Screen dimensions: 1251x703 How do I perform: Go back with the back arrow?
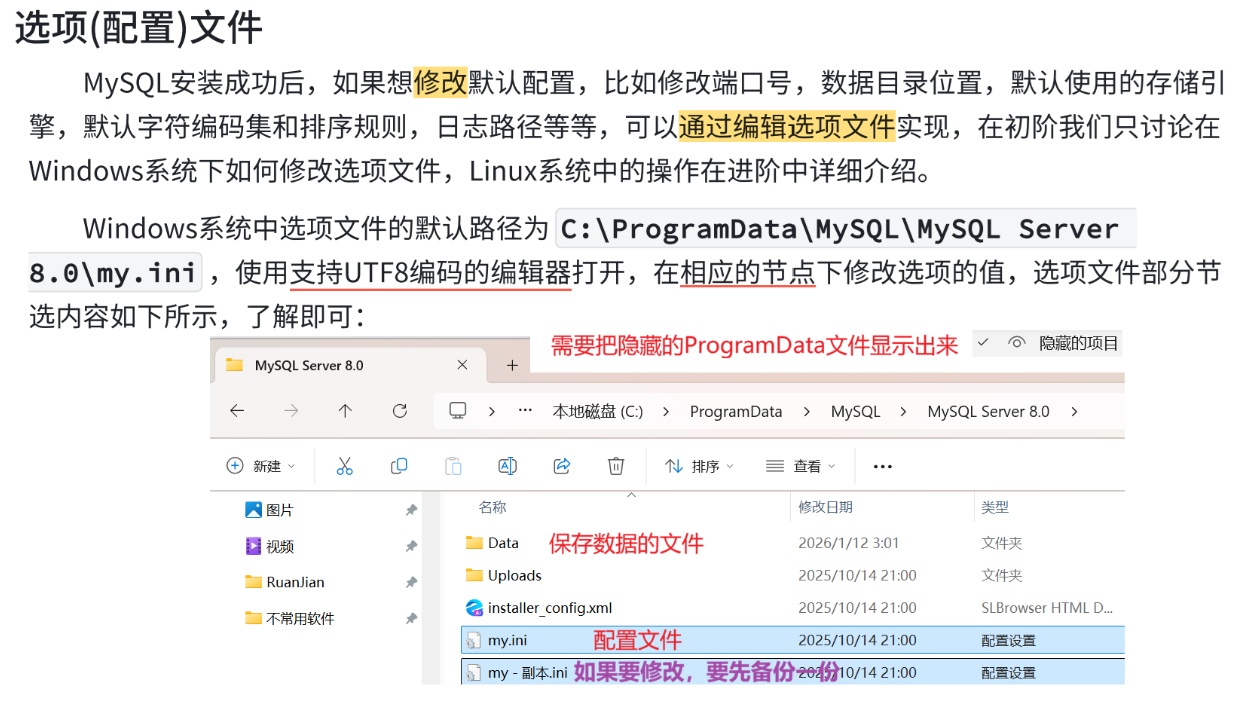click(x=237, y=411)
